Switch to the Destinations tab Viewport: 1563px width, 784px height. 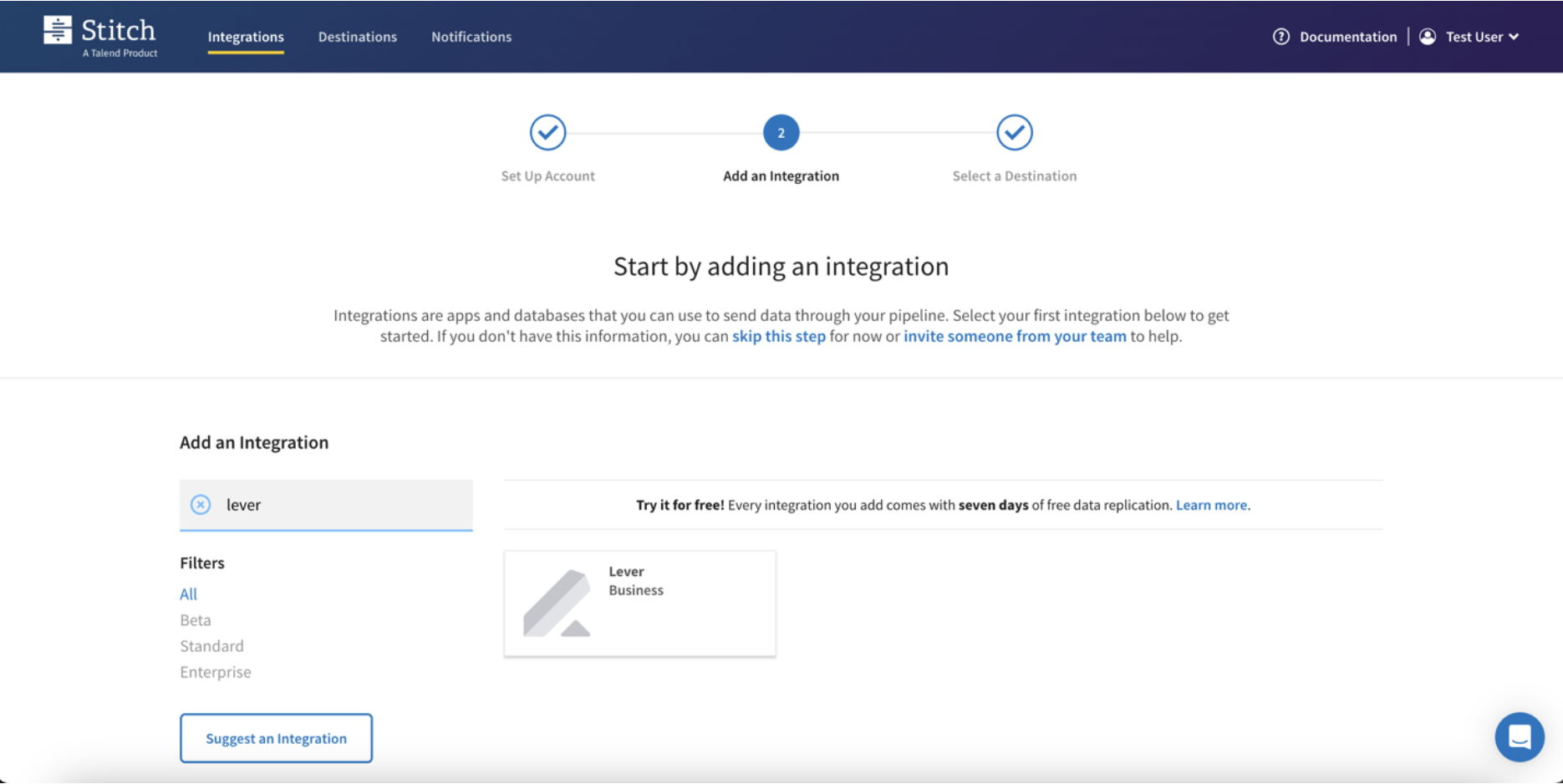click(357, 36)
